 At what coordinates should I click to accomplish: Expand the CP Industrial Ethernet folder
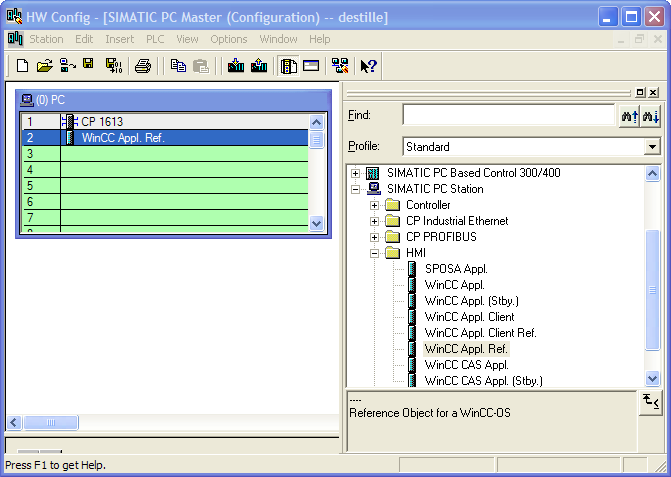click(x=374, y=221)
